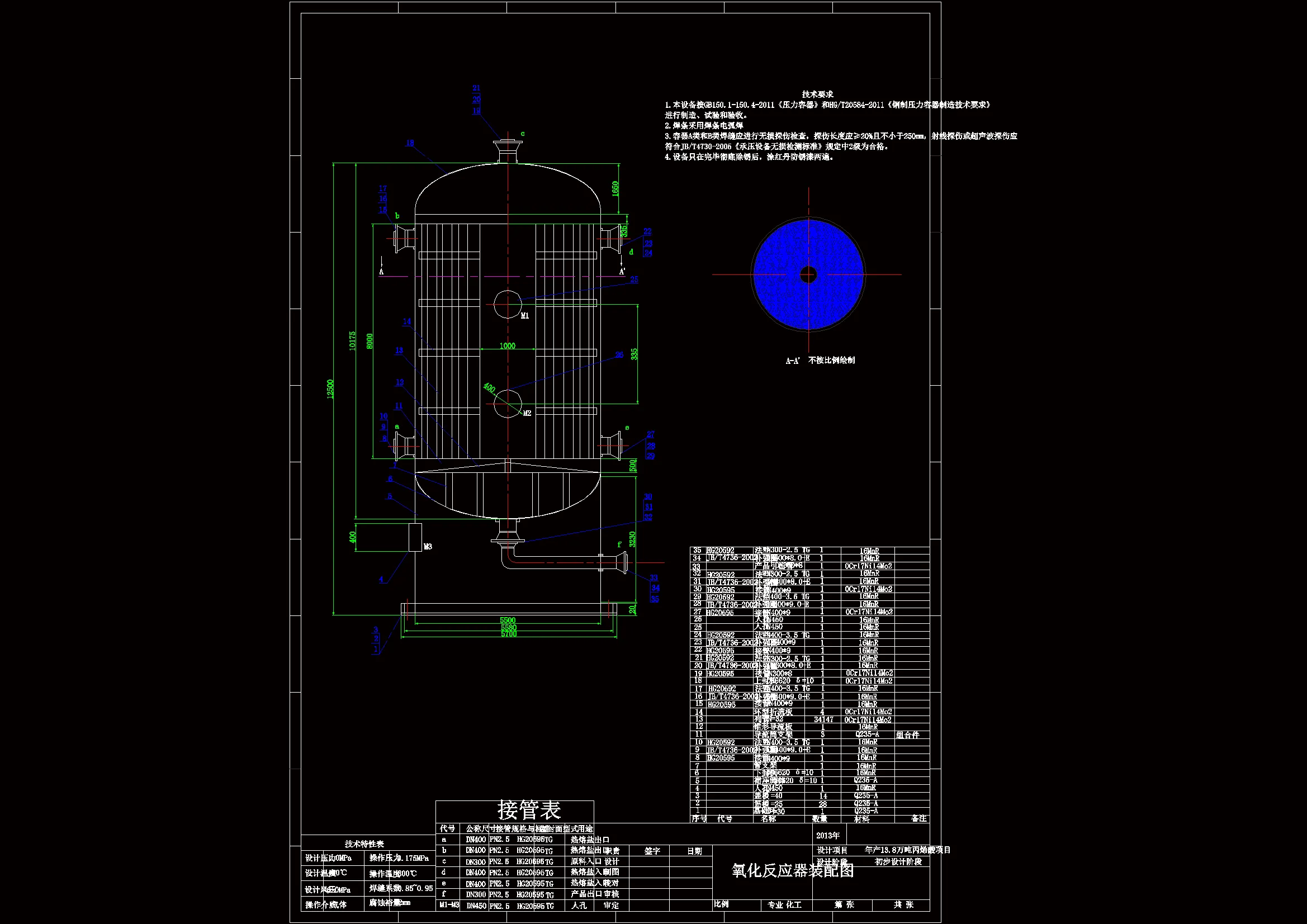1307x924 pixels.
Task: Click the 技术特性表 table header
Action: [x=364, y=844]
